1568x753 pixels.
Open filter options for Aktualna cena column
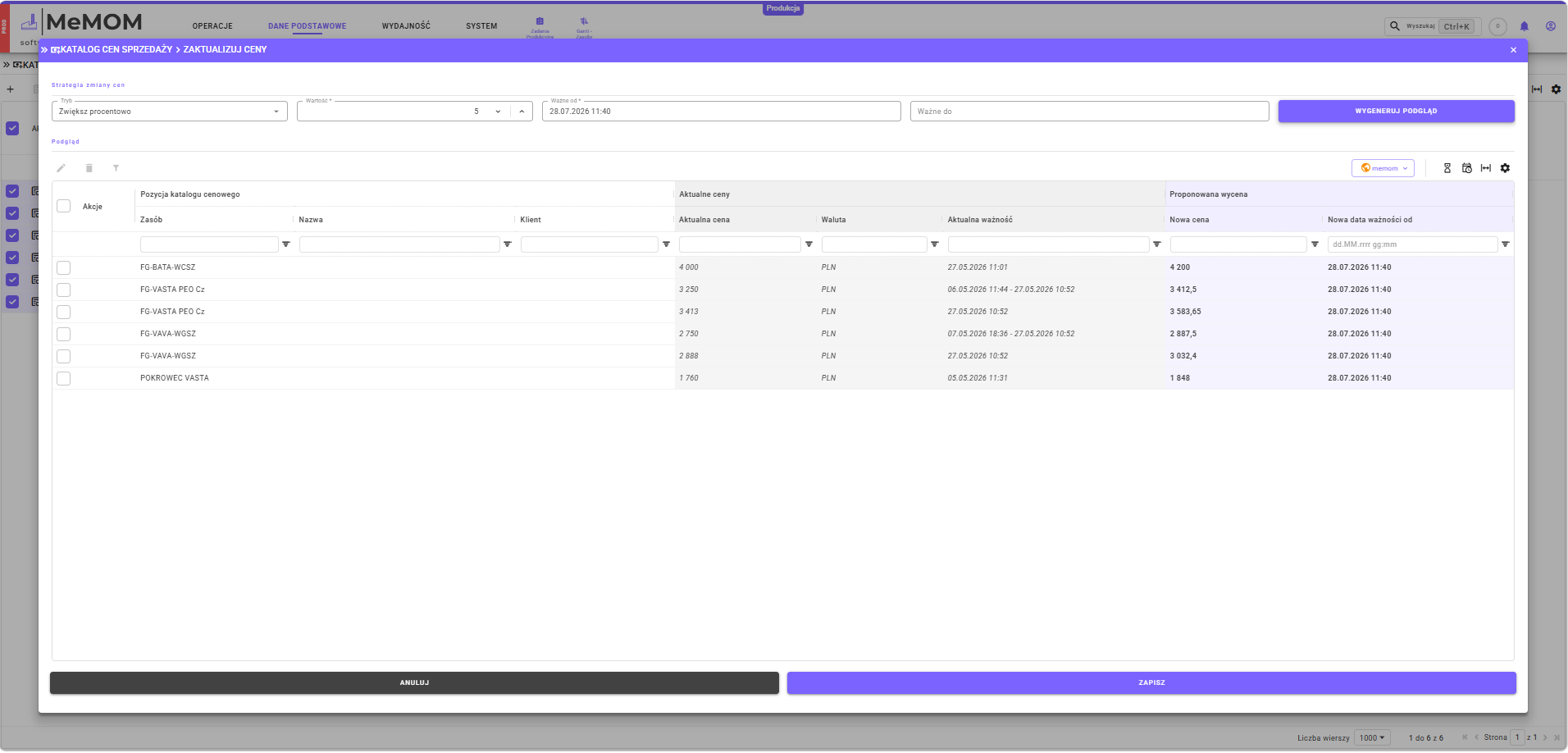809,244
